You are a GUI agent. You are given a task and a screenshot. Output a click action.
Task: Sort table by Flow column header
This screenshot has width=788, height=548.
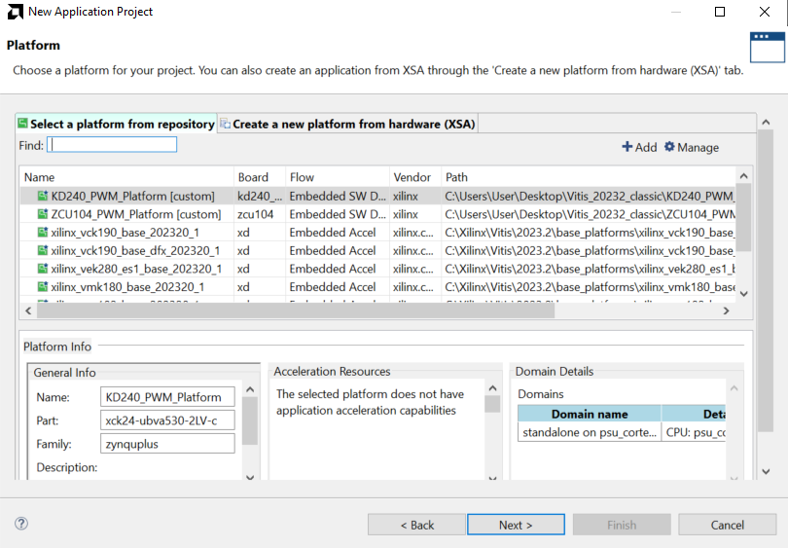point(337,177)
